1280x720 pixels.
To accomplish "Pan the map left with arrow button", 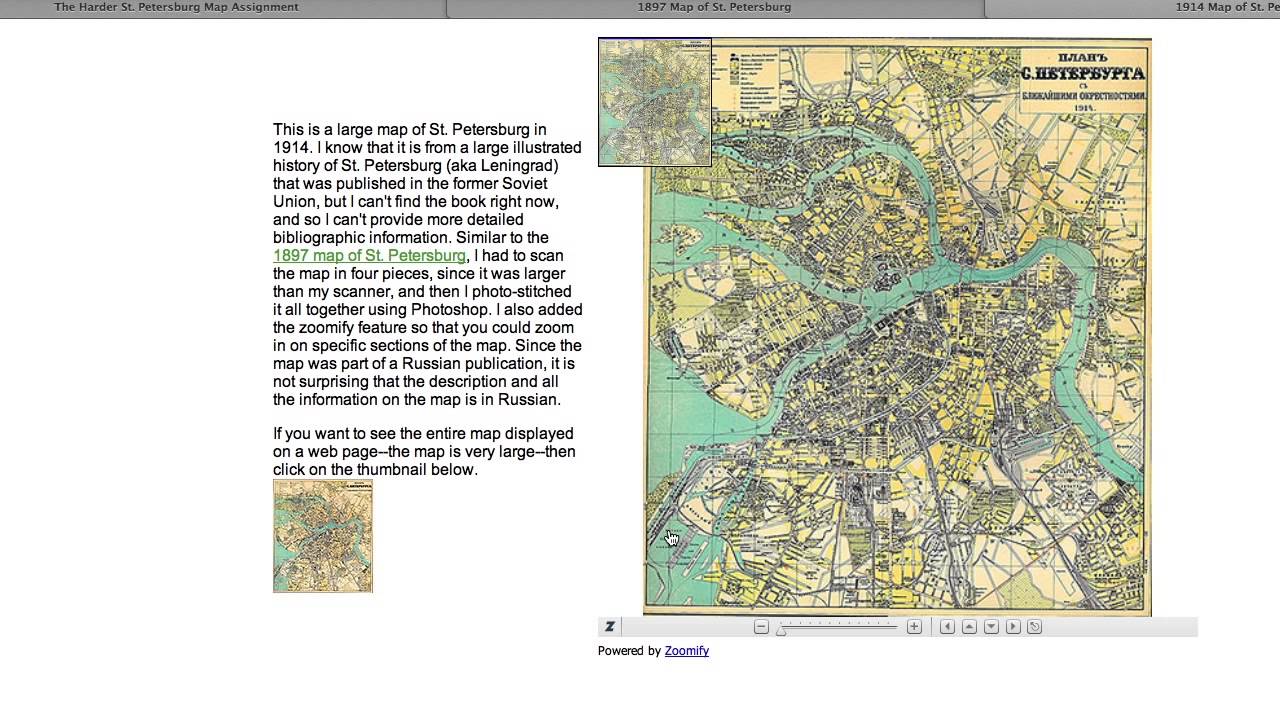I will pyautogui.click(x=947, y=627).
